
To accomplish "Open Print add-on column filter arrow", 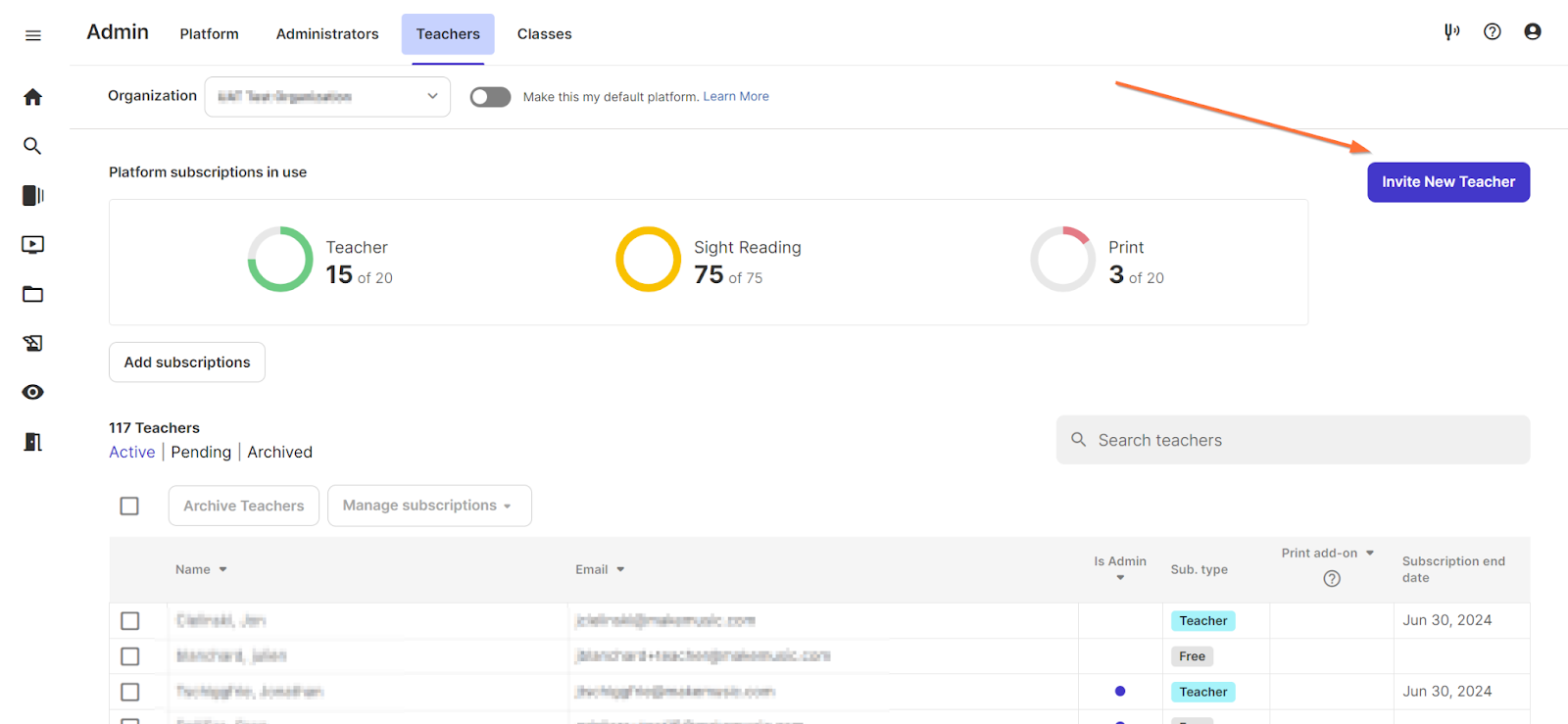I will pyautogui.click(x=1369, y=553).
